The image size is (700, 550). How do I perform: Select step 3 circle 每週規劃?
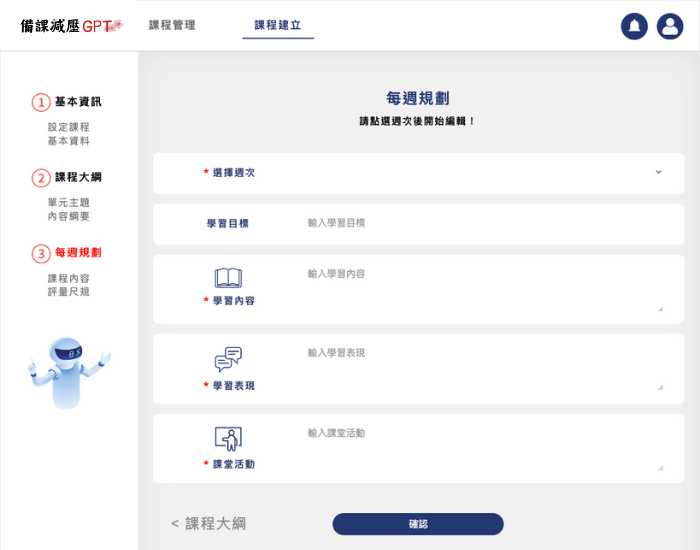[41, 253]
